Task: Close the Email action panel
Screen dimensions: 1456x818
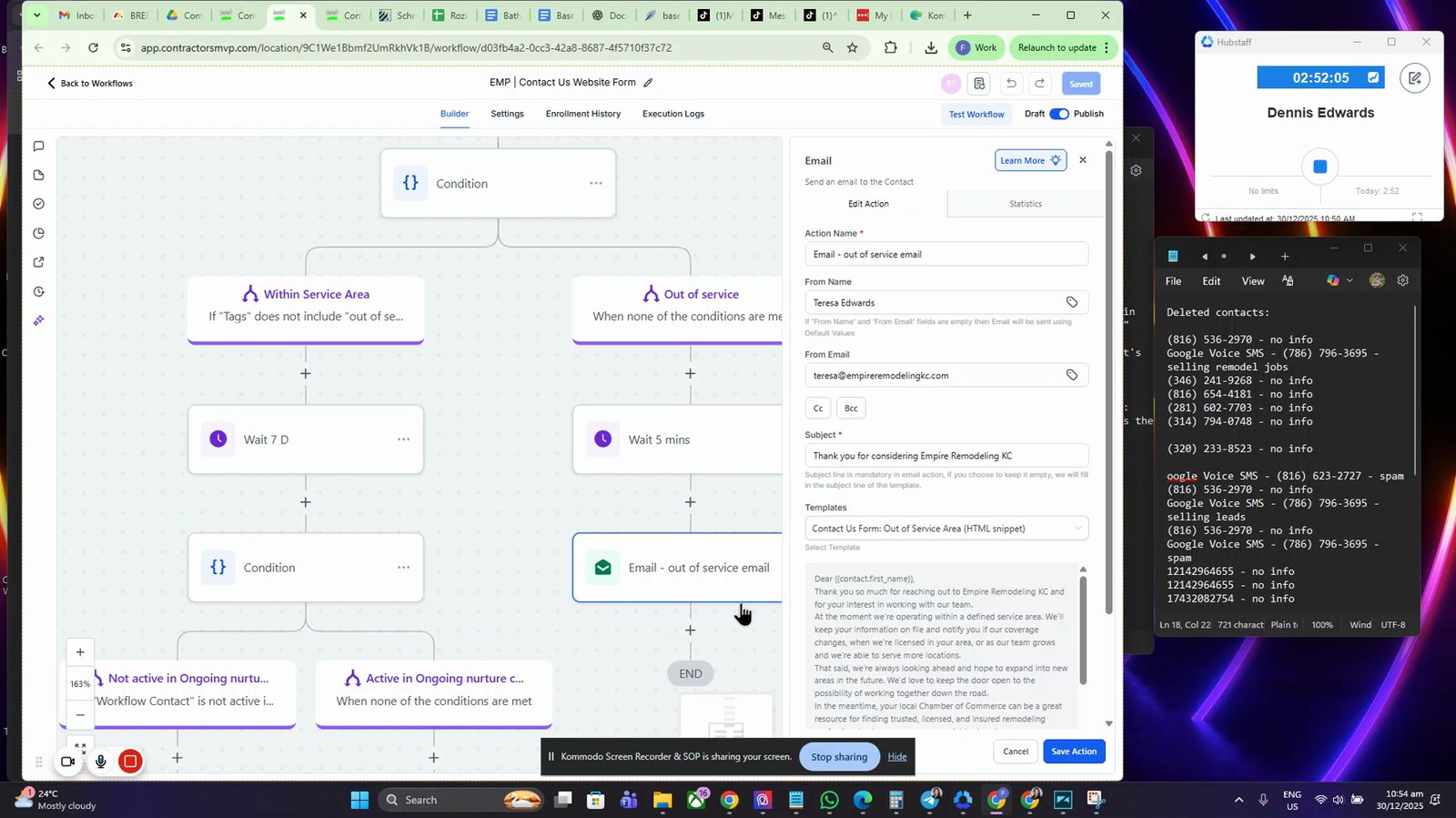Action: (x=1083, y=160)
